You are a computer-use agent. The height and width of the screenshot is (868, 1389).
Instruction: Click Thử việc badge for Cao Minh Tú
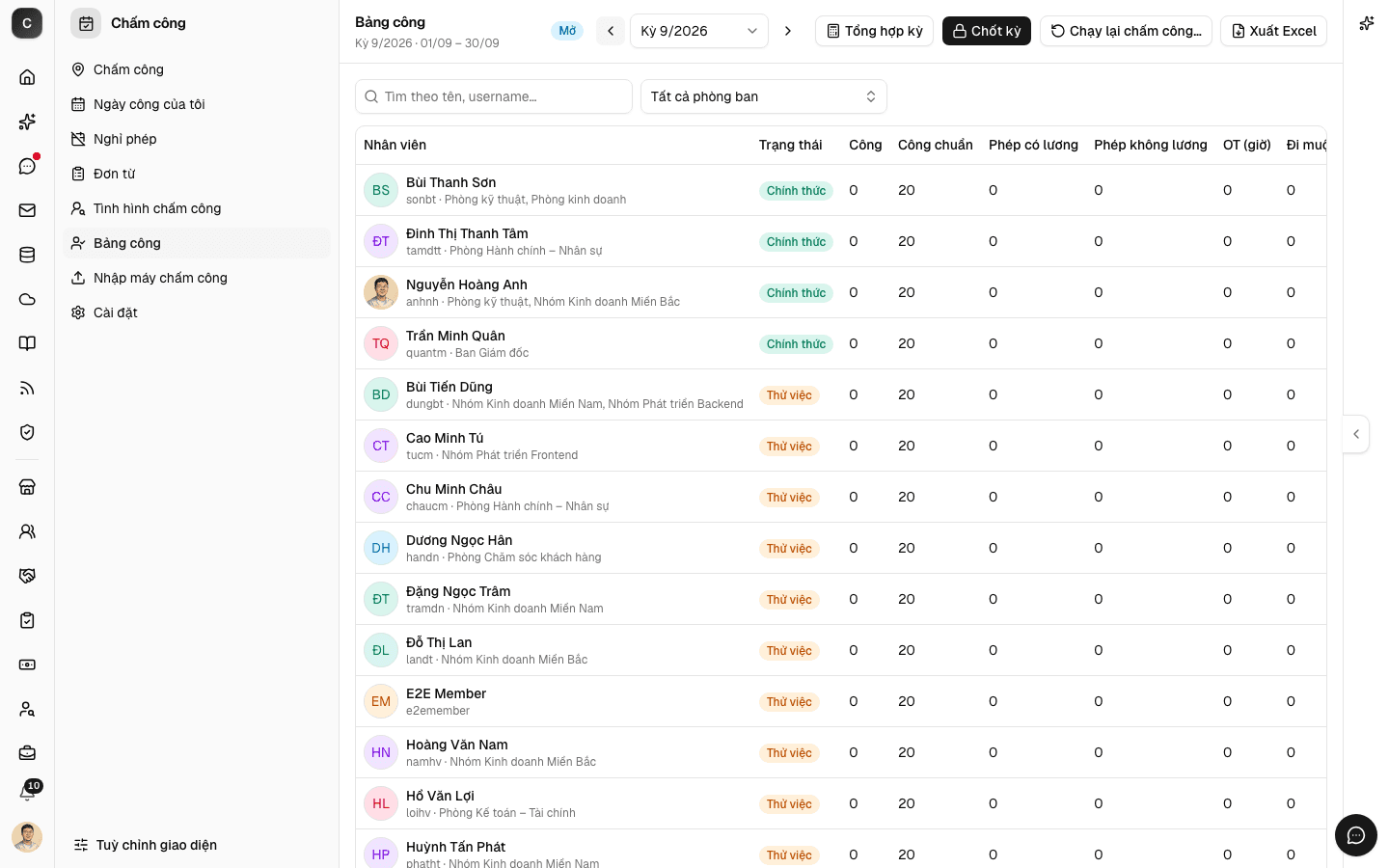coord(789,447)
